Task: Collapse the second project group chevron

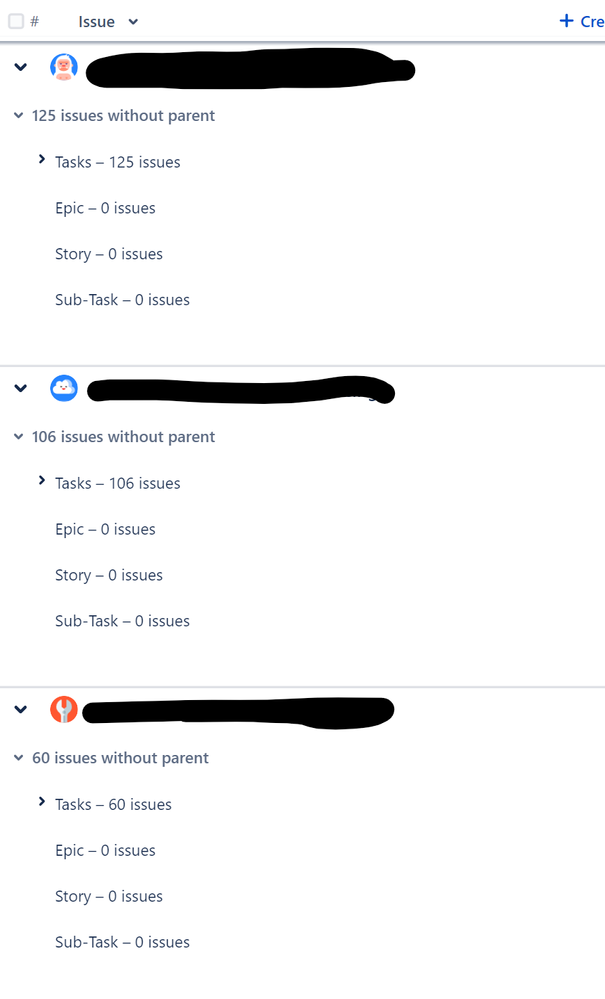Action: [20, 388]
